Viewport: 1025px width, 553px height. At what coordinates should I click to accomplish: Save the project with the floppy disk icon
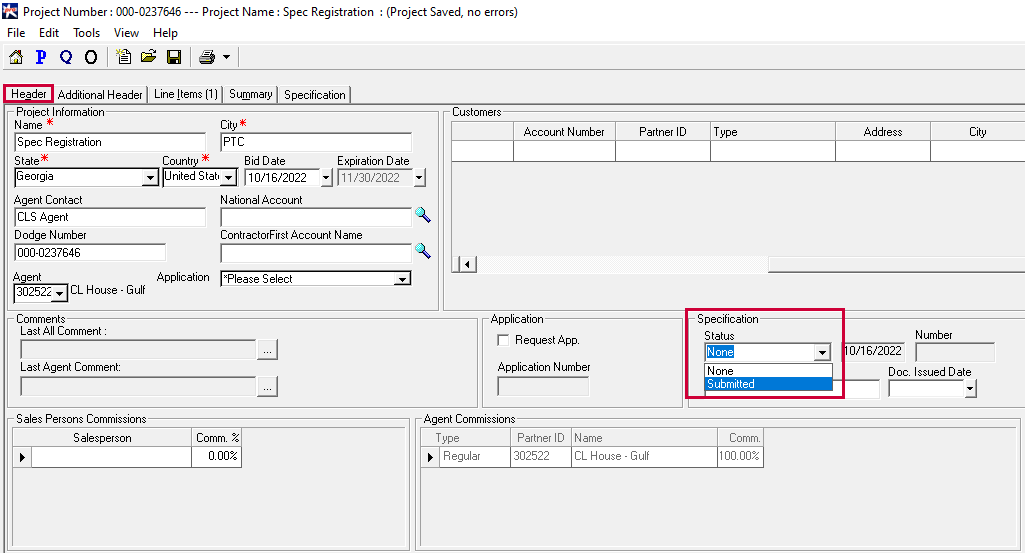[173, 57]
